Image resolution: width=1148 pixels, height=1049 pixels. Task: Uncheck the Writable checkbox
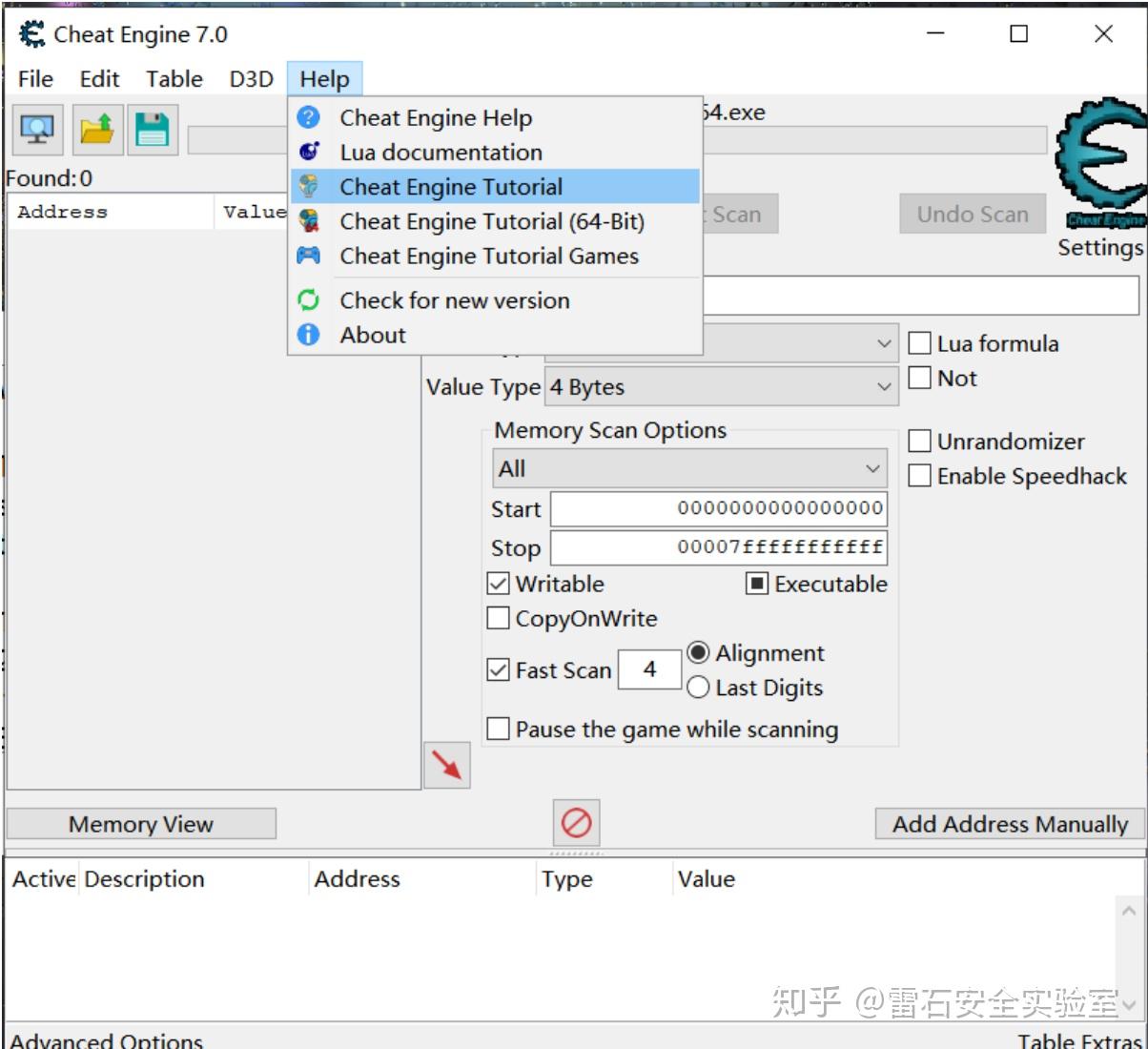[498, 584]
